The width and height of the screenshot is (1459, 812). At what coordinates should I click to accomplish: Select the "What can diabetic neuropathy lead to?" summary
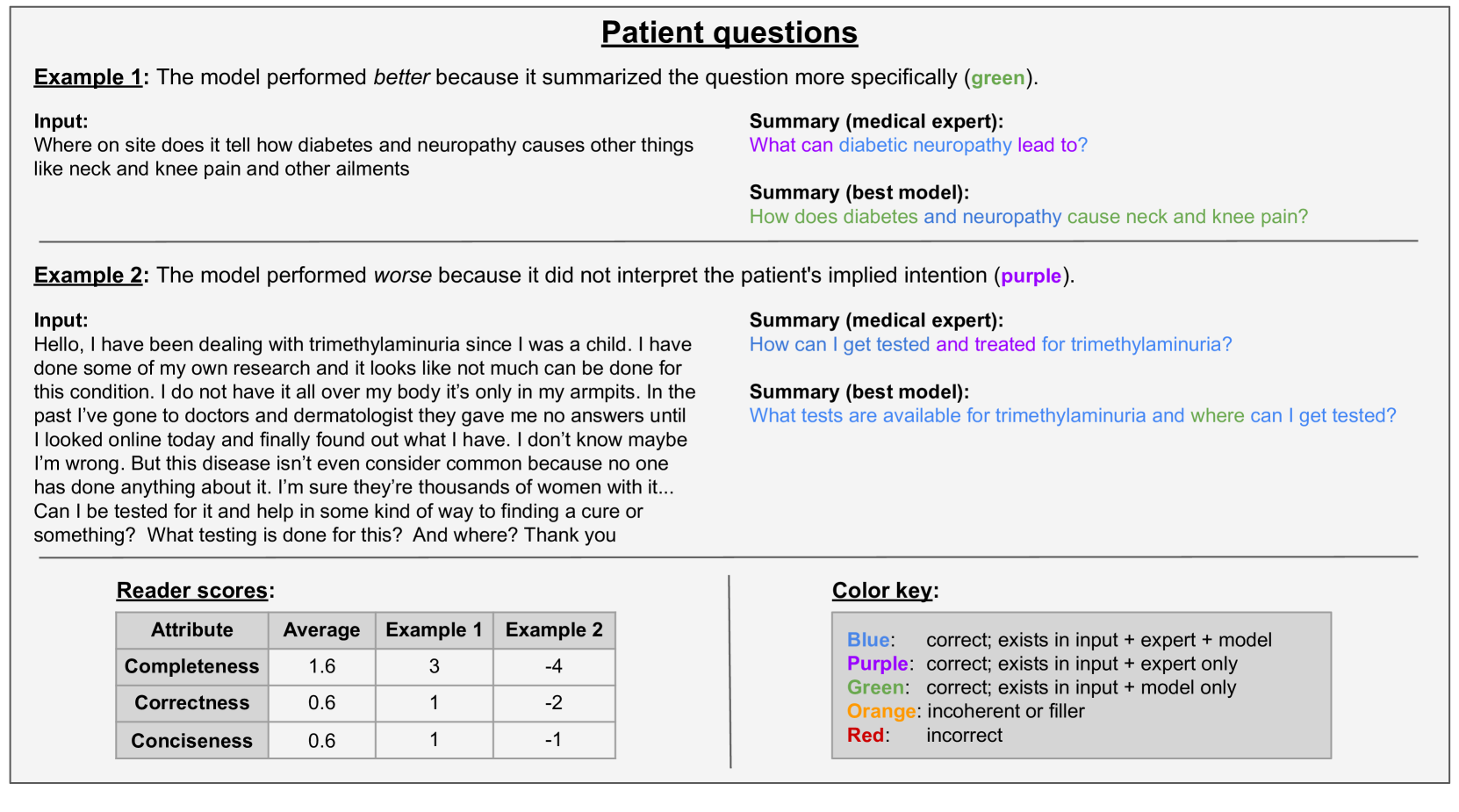click(917, 146)
